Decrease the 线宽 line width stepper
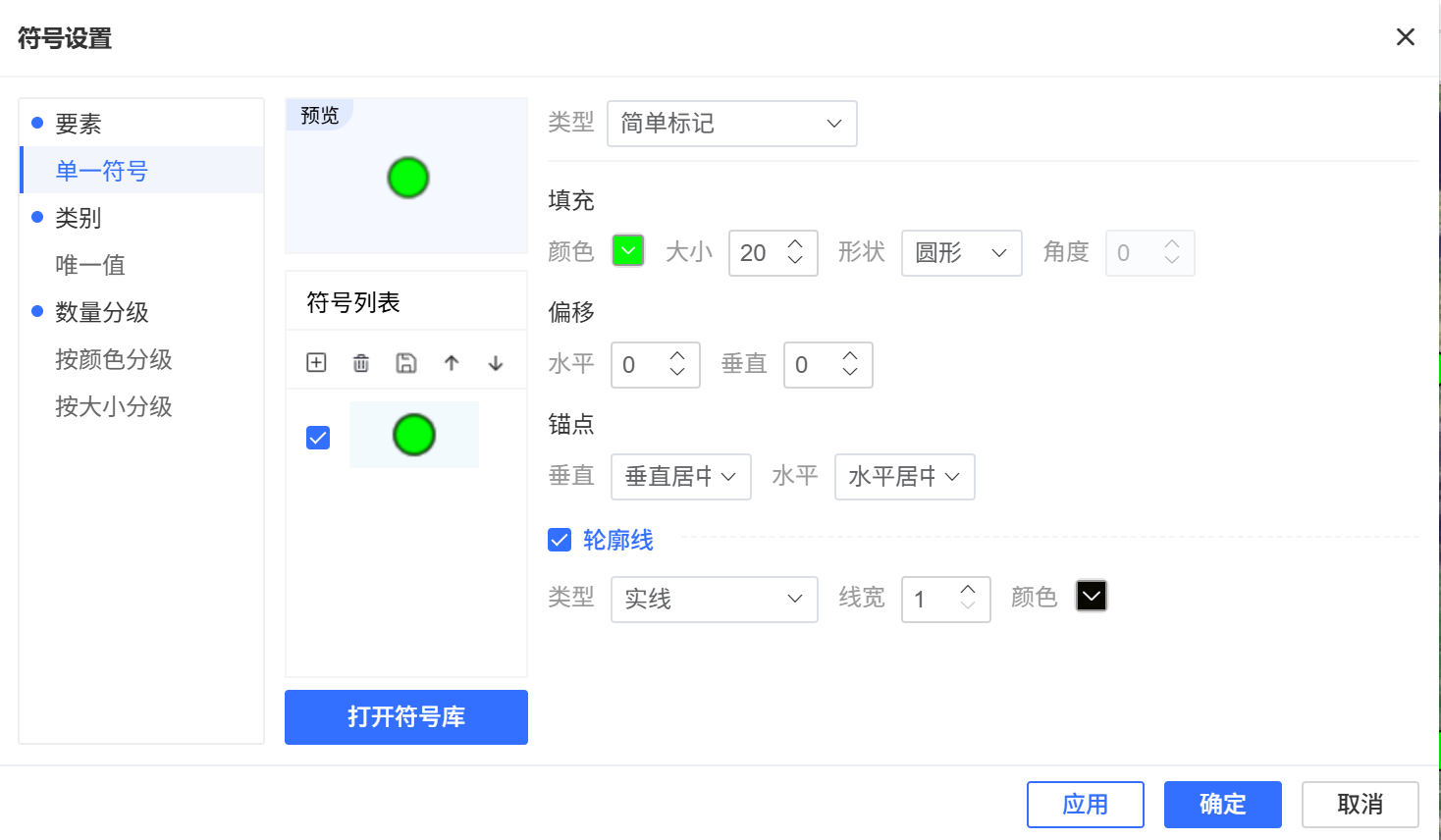The width and height of the screenshot is (1441, 840). pyautogui.click(x=968, y=606)
